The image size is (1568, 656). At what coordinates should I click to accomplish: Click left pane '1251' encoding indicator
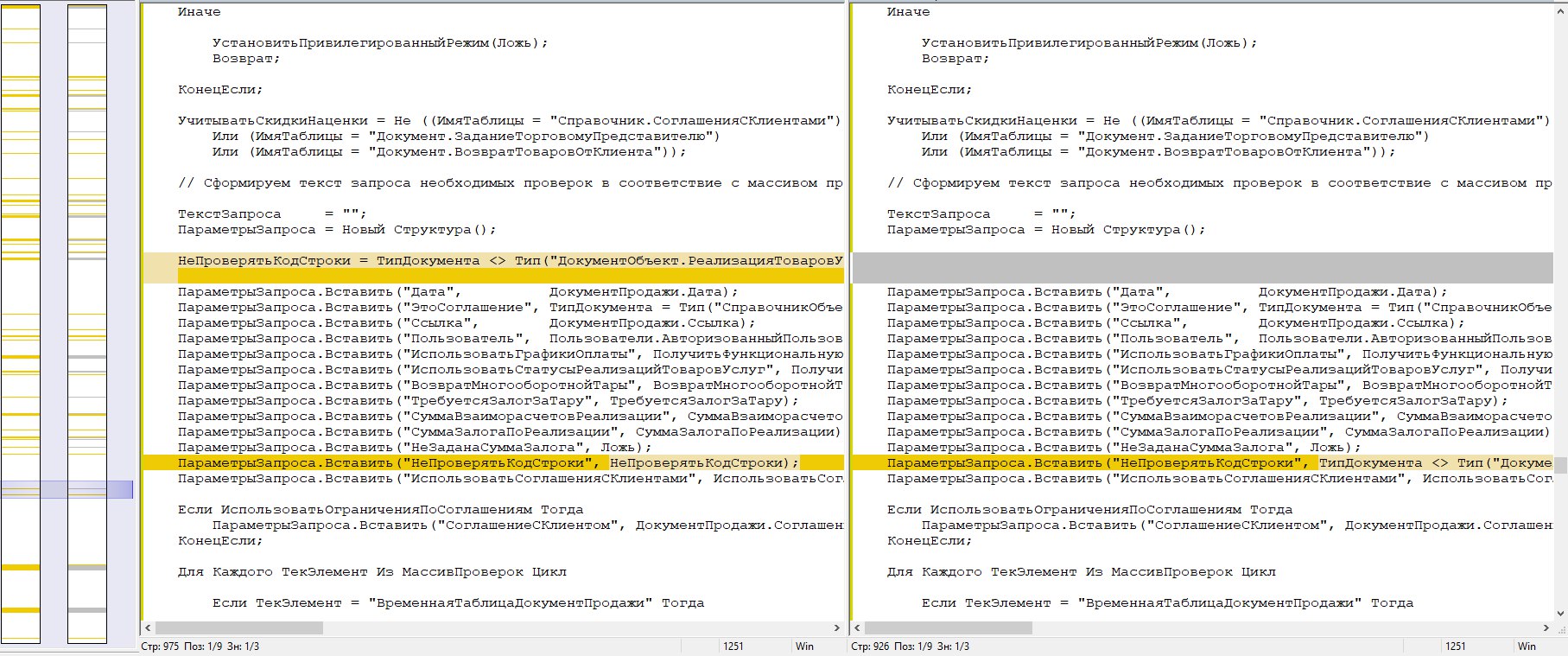733,646
